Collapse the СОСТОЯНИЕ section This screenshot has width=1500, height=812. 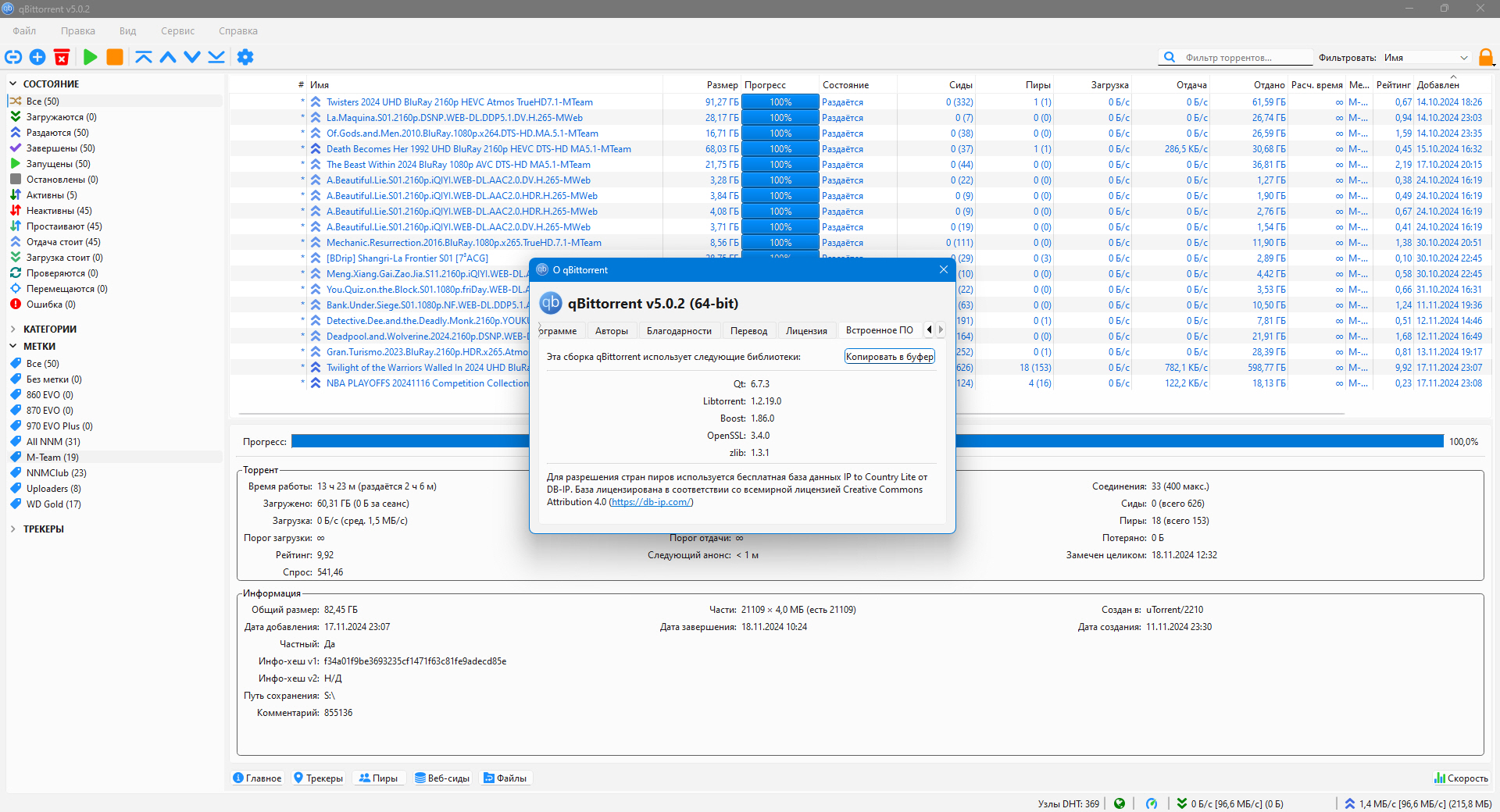point(12,84)
